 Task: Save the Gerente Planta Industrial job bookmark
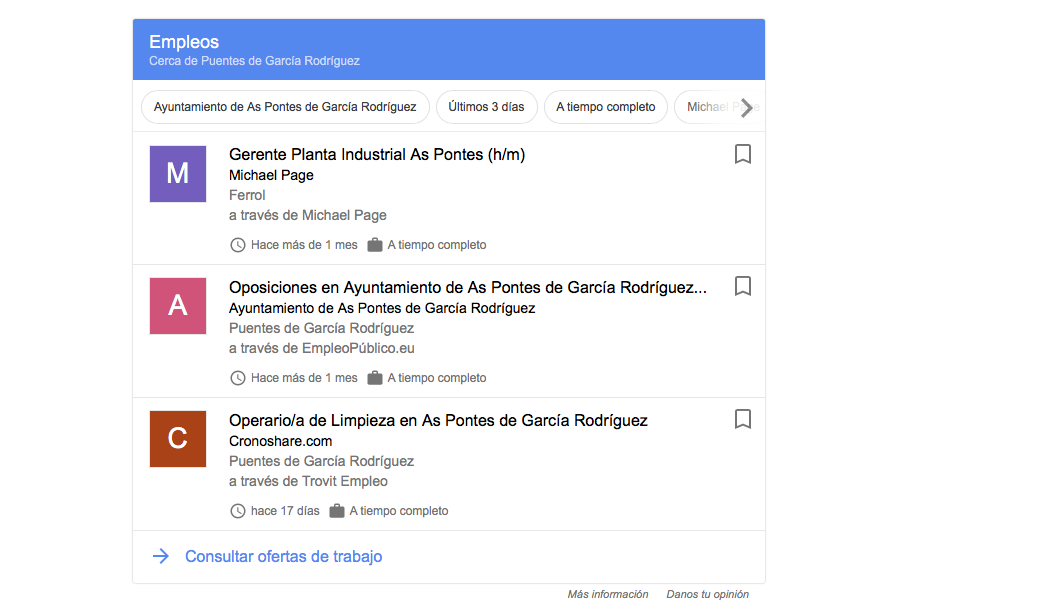(x=742, y=154)
